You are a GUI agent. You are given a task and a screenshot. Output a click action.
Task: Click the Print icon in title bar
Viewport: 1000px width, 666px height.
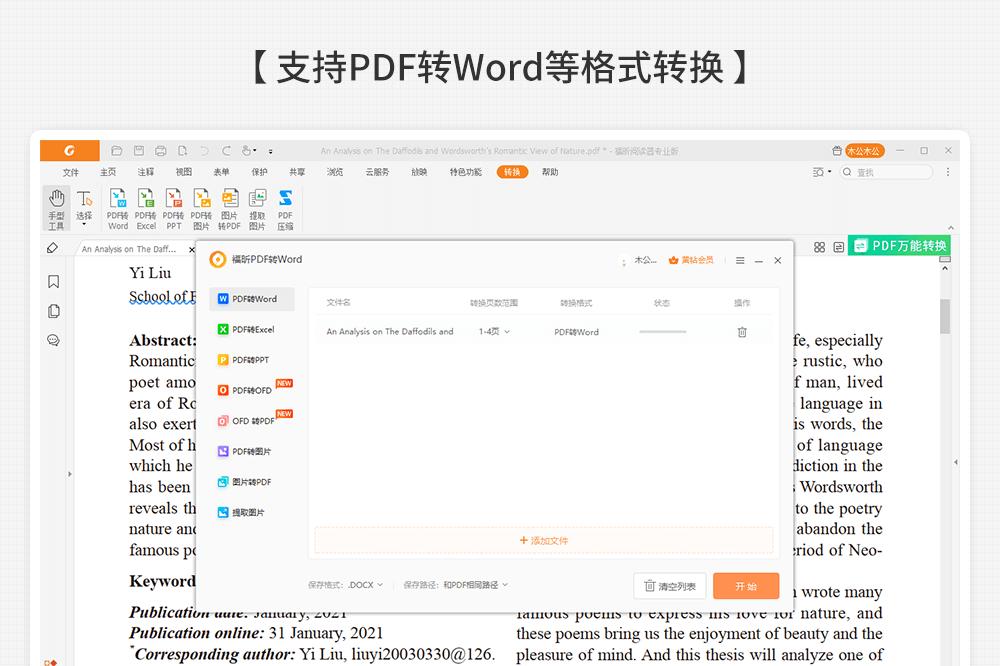click(161, 151)
